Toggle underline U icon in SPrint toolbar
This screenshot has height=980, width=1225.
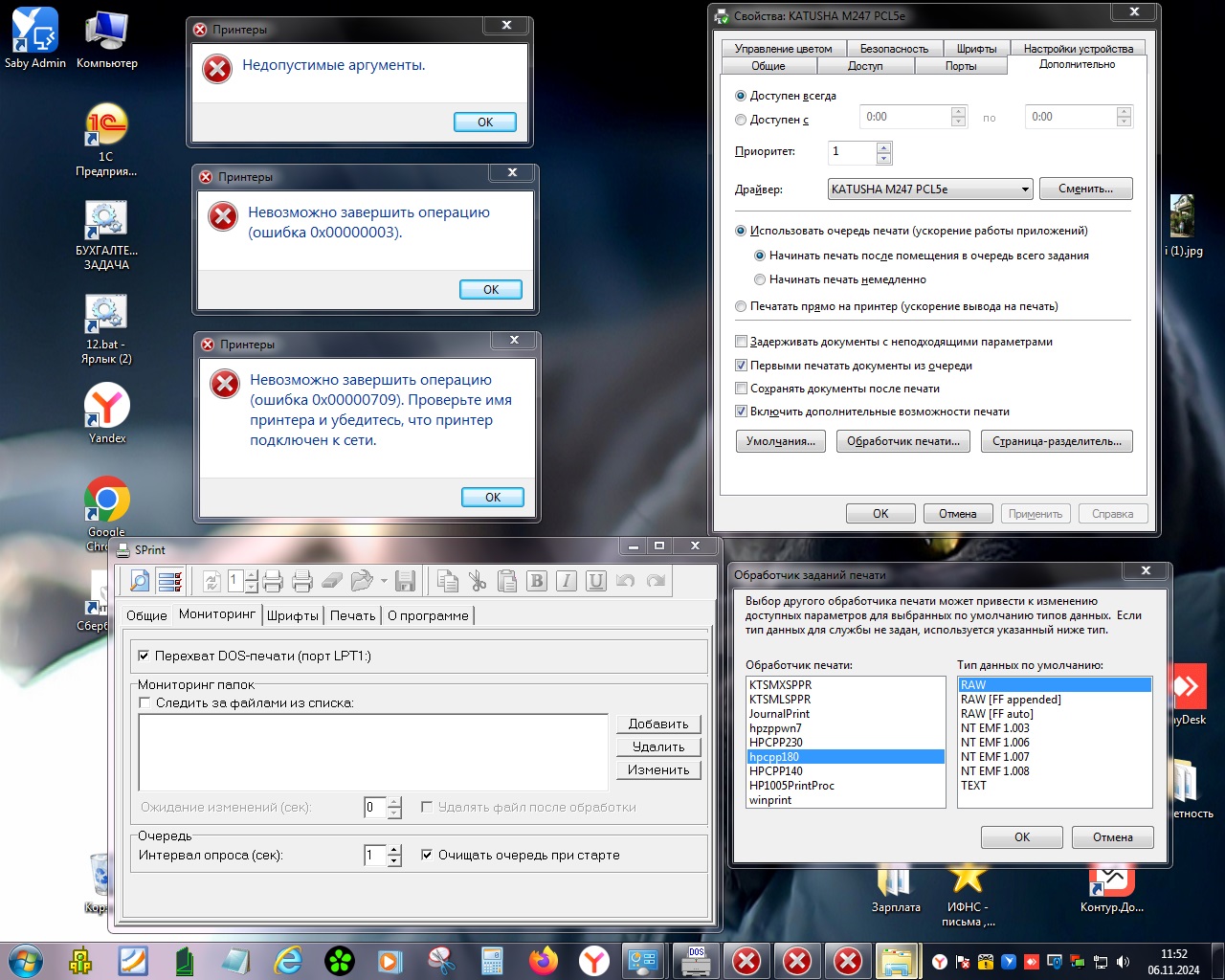tap(596, 581)
